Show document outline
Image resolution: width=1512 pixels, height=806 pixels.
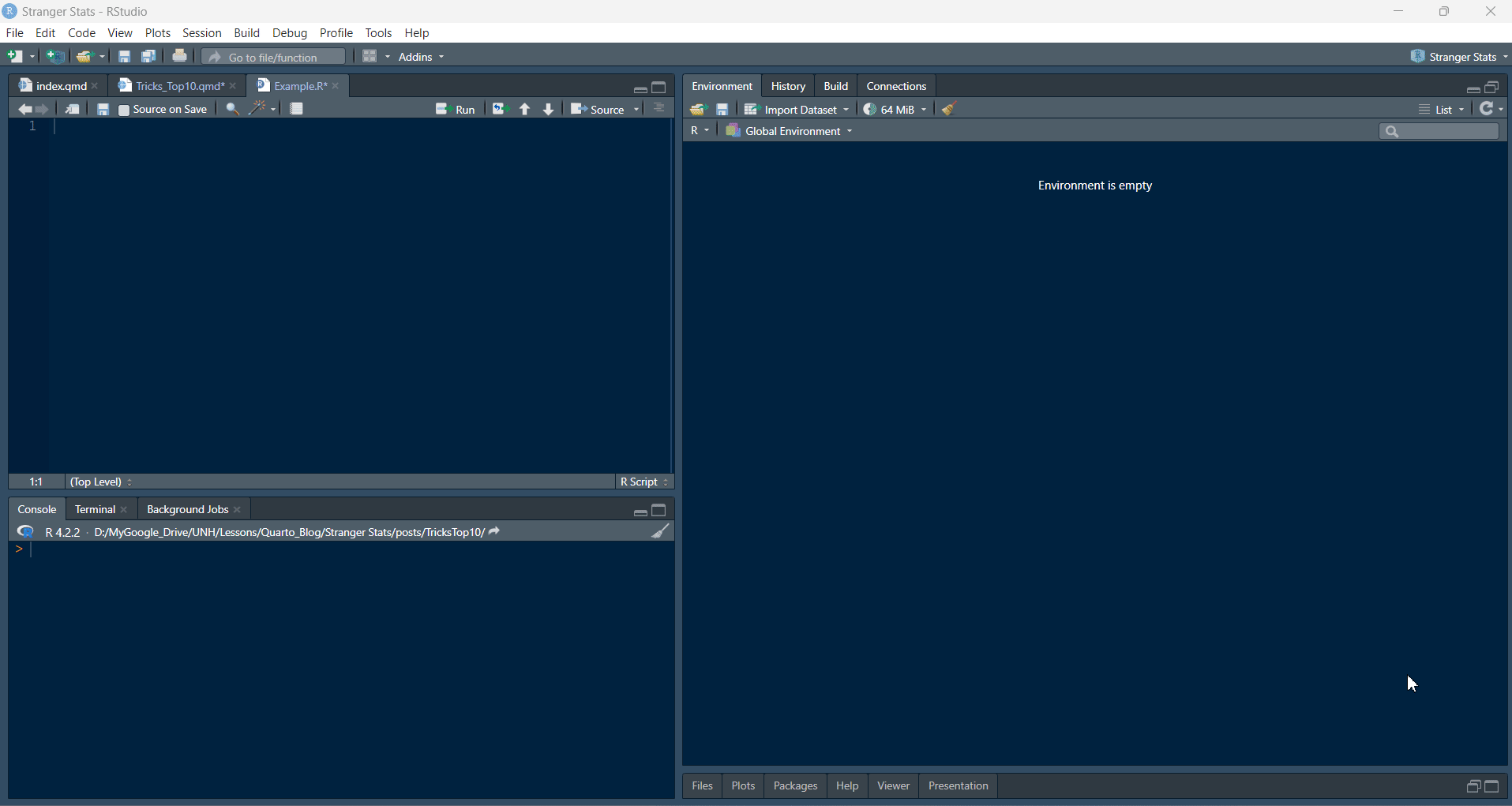coord(659,109)
